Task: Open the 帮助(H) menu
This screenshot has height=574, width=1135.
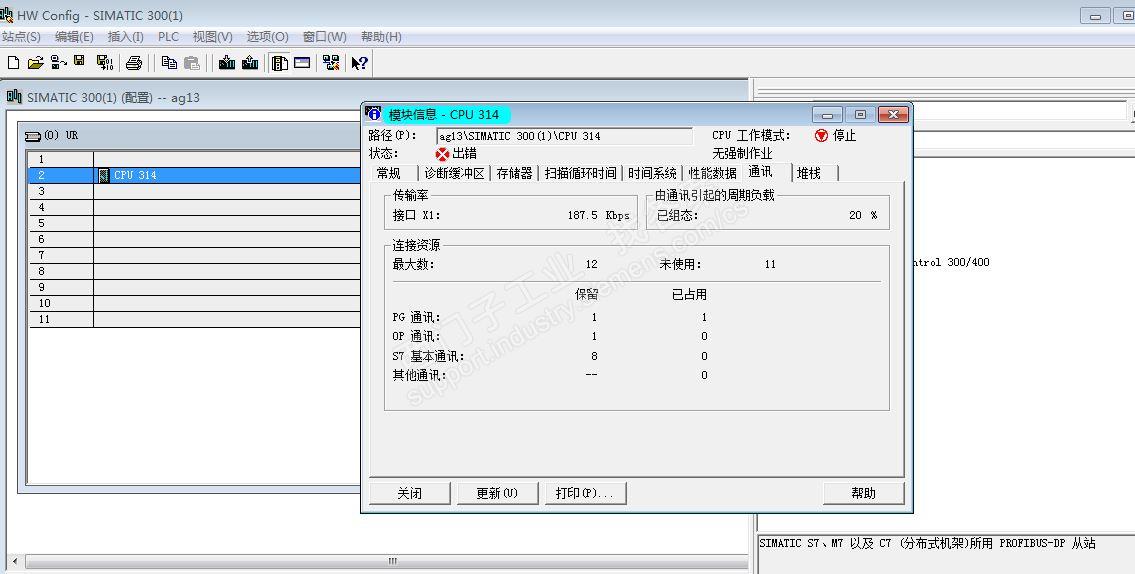Action: (381, 37)
